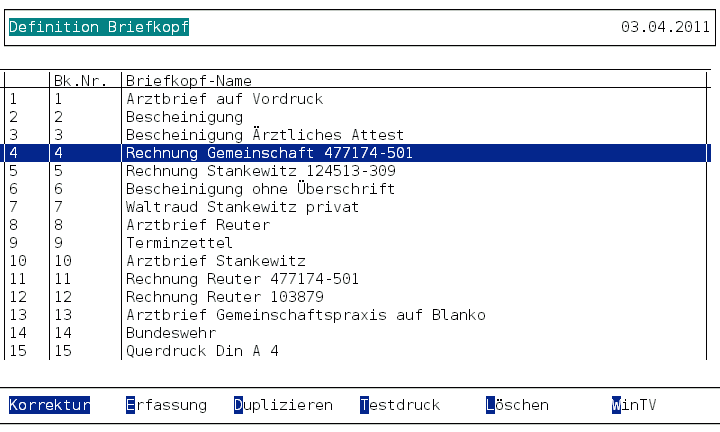This screenshot has height=432, width=720.
Task: Click the Bk.Nr. column header
Action: click(80, 81)
